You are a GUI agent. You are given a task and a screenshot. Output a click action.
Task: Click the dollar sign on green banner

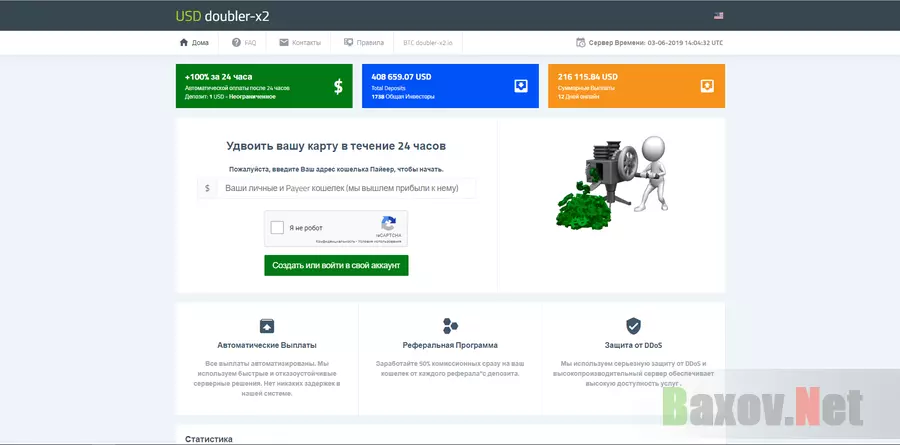point(338,86)
